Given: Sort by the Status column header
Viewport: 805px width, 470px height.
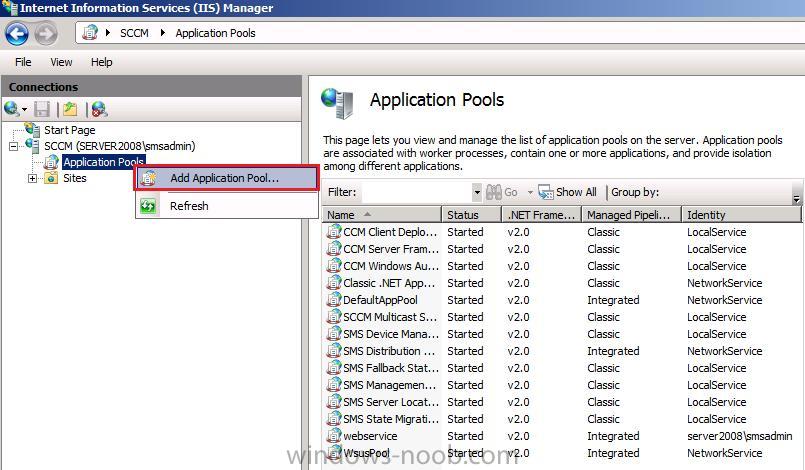Looking at the screenshot, I should pos(472,215).
